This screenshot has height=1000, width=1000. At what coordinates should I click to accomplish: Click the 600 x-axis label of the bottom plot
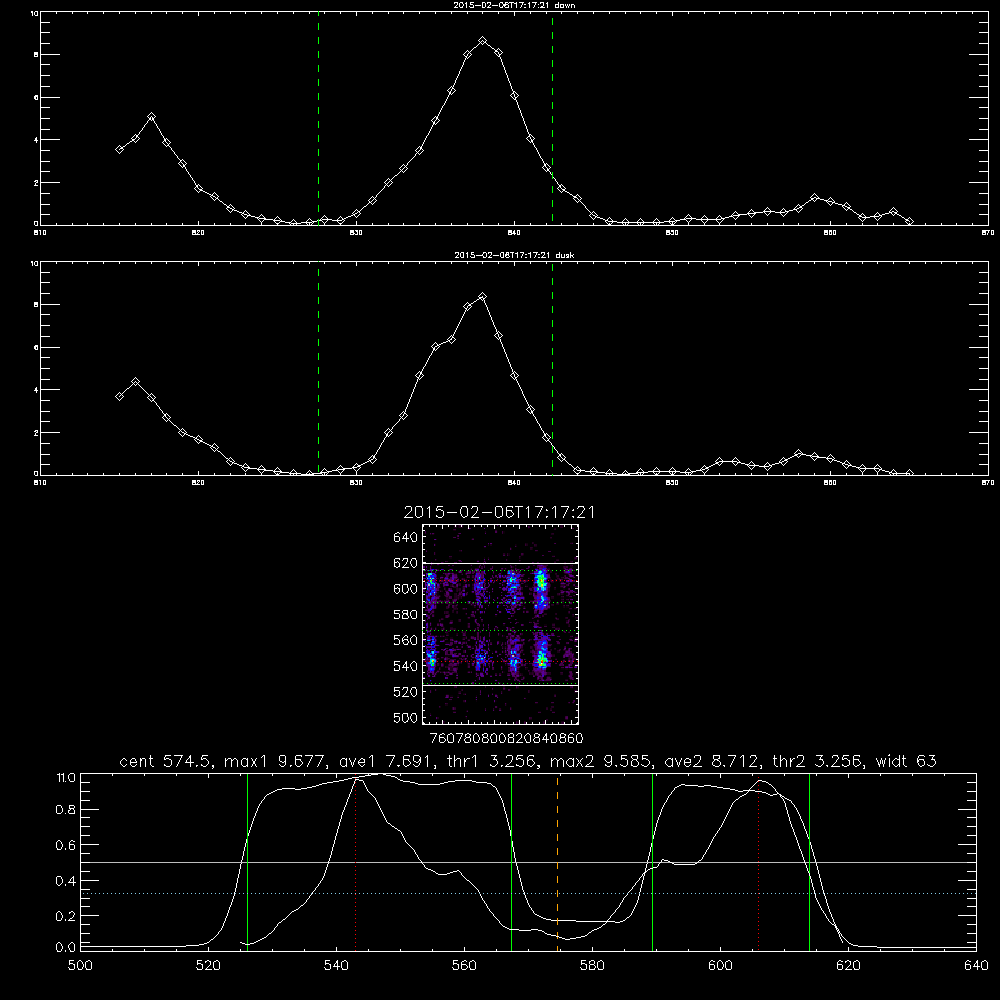pyautogui.click(x=720, y=966)
